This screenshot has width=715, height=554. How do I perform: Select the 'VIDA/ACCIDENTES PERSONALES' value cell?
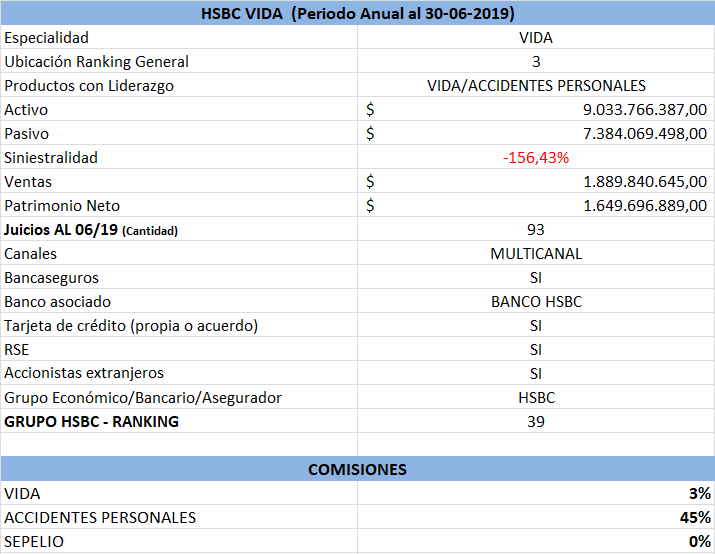[536, 86]
